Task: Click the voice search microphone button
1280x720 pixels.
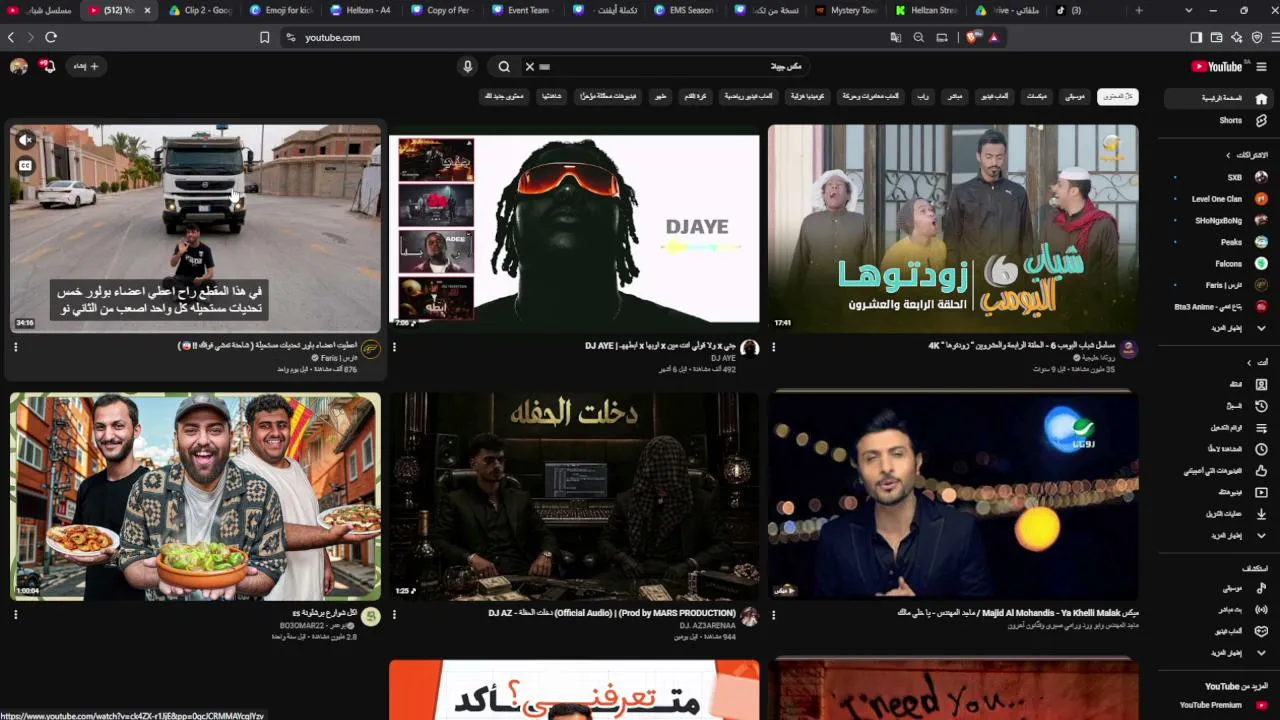Action: click(467, 67)
